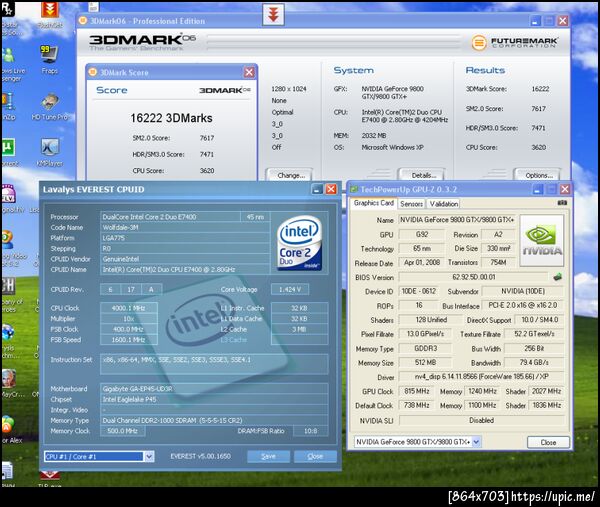Open the GeForce 9800 GTX card selector dropdown
This screenshot has width=600, height=507.
point(476,442)
